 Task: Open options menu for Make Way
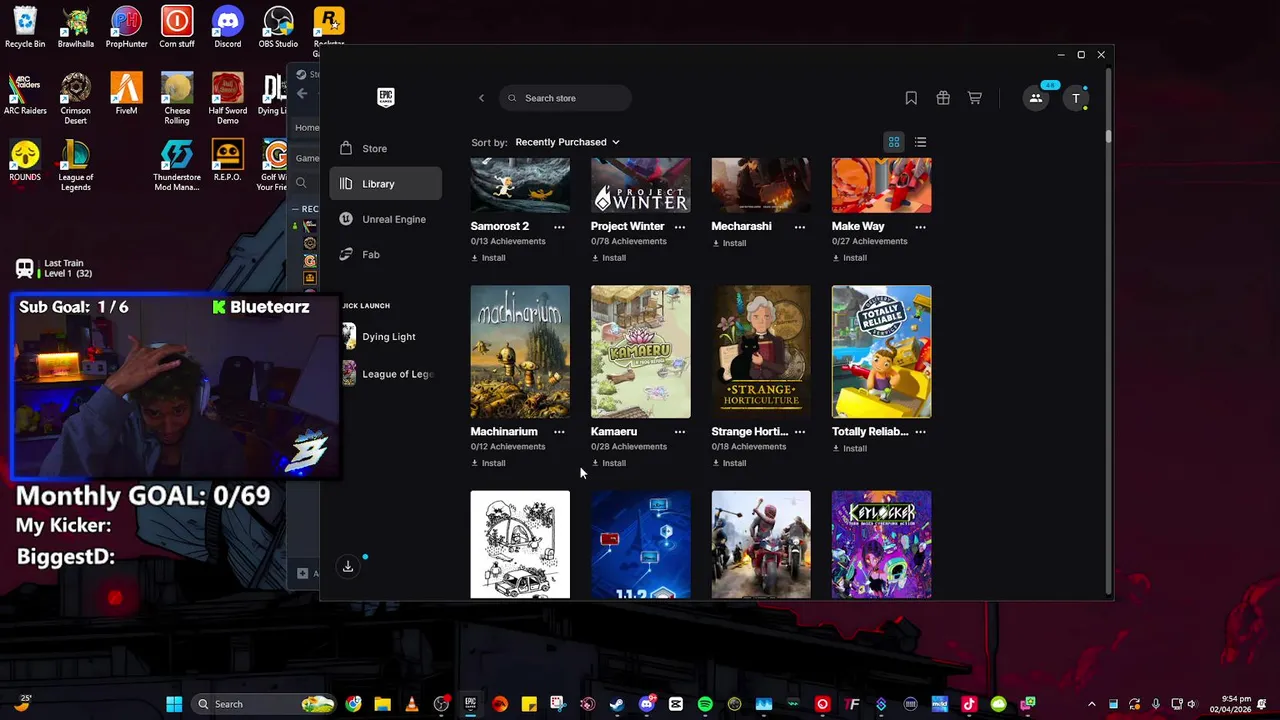pos(920,227)
